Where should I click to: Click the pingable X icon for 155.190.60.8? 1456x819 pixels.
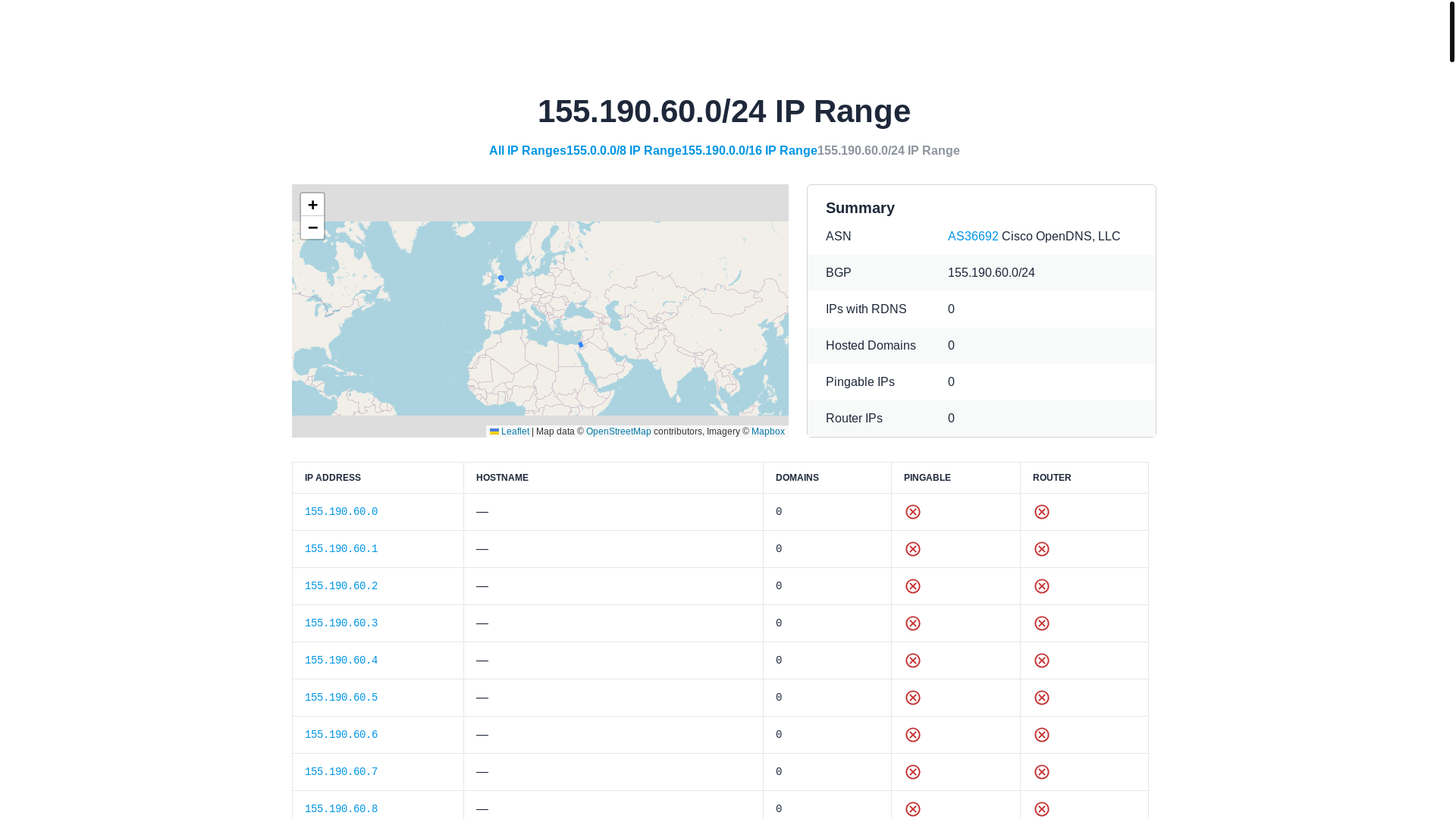click(913, 809)
